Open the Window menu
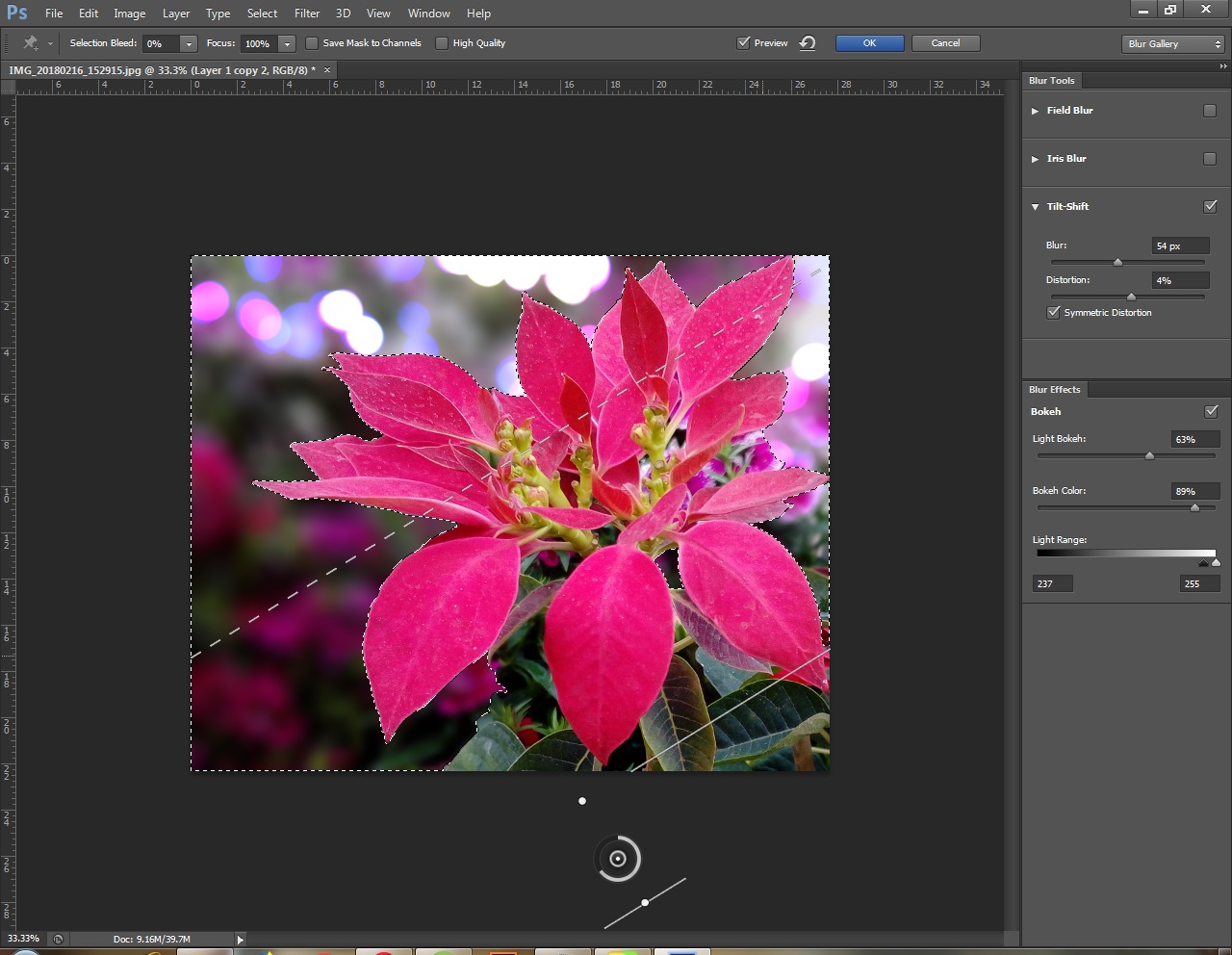 pos(429,13)
